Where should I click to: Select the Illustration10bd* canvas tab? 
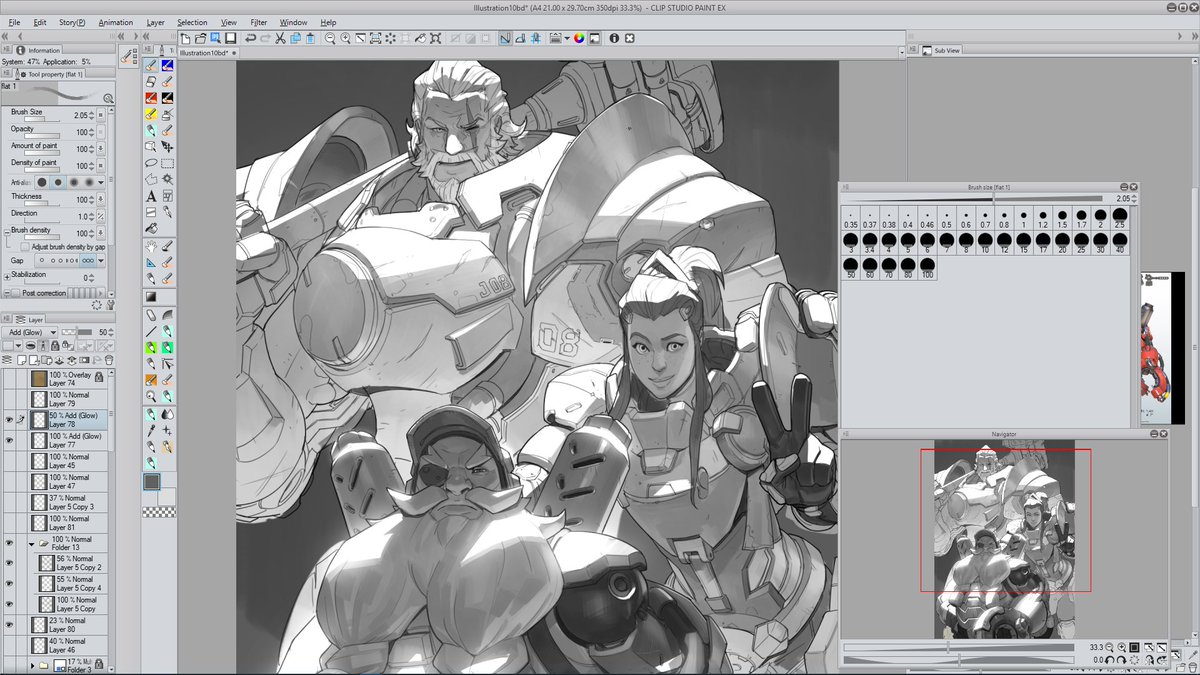pos(206,52)
